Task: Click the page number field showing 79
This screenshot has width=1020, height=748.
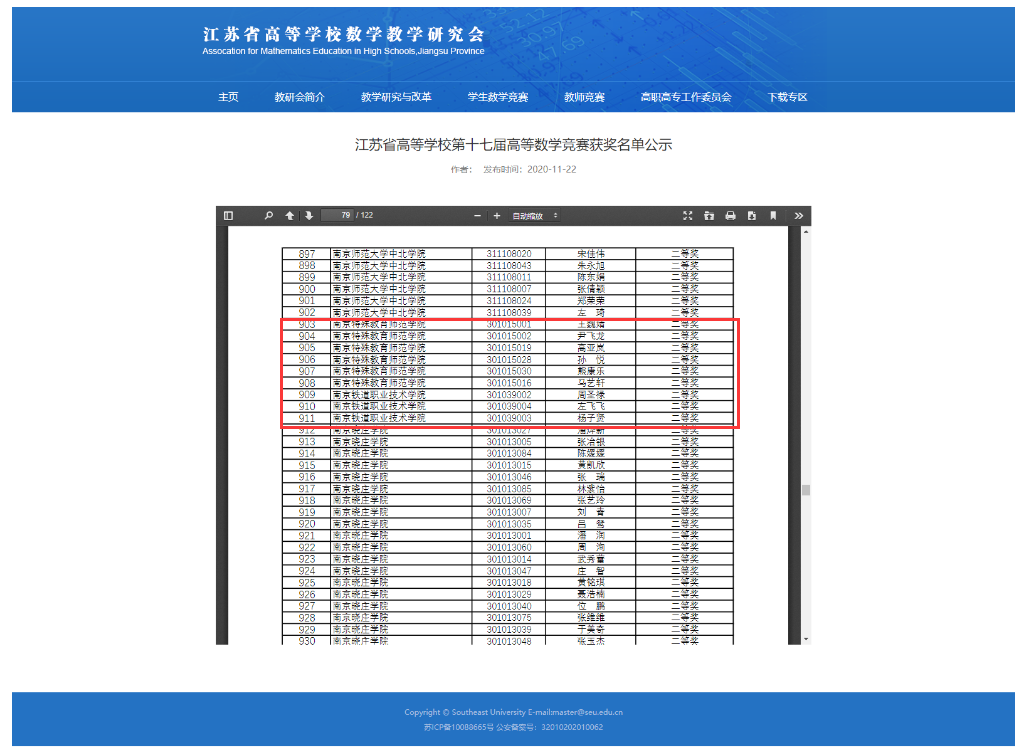Action: click(337, 216)
